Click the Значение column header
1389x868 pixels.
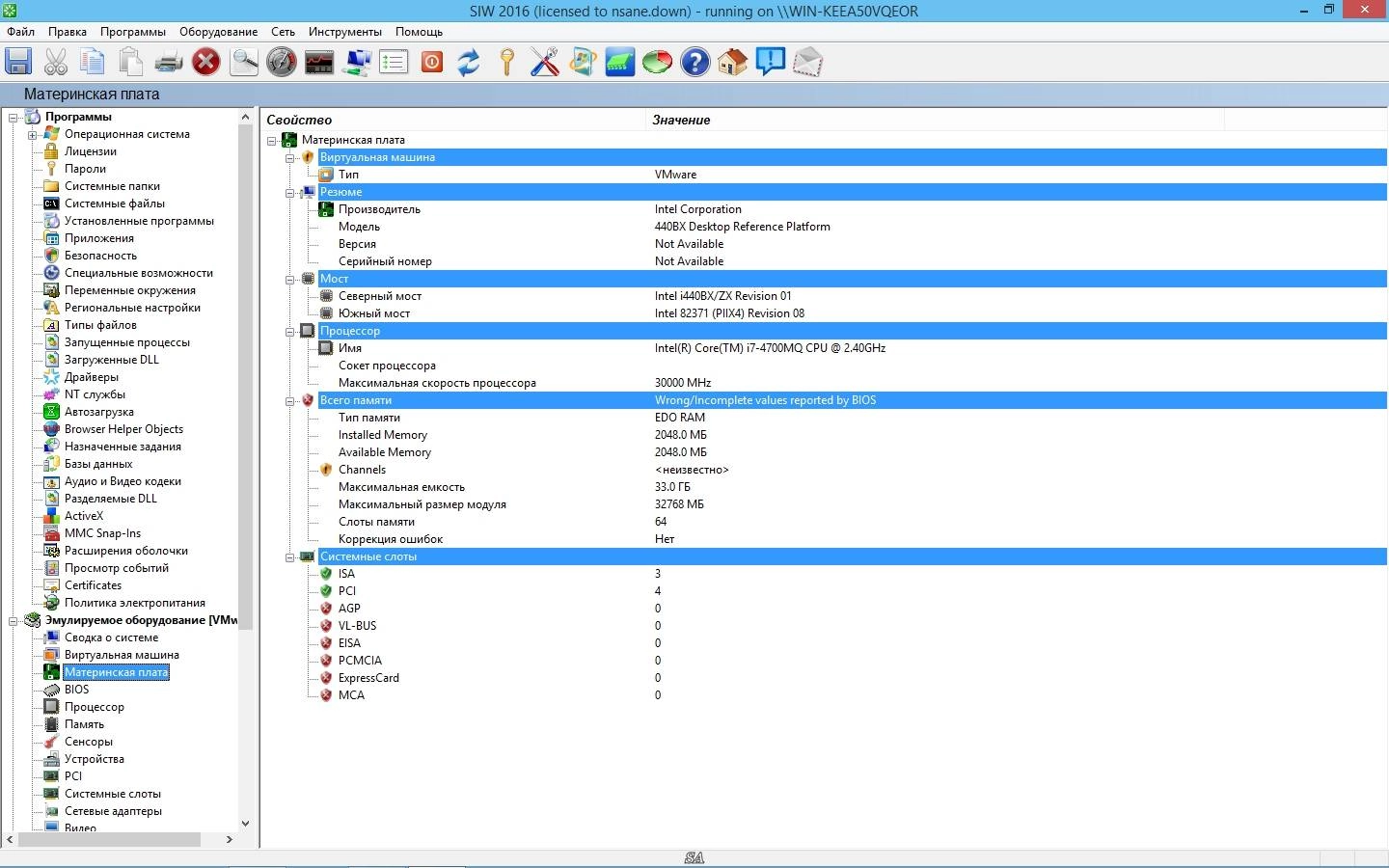click(x=935, y=120)
